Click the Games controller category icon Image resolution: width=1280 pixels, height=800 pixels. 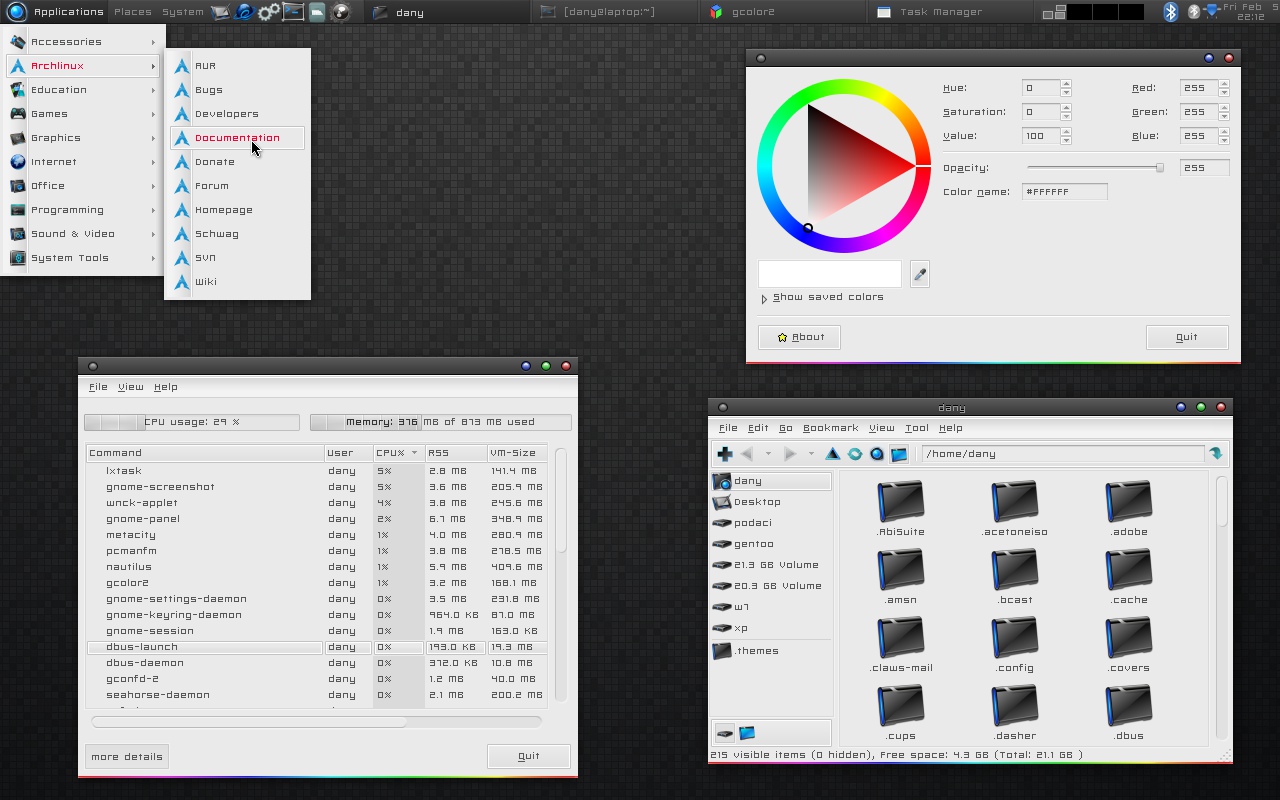pos(18,114)
